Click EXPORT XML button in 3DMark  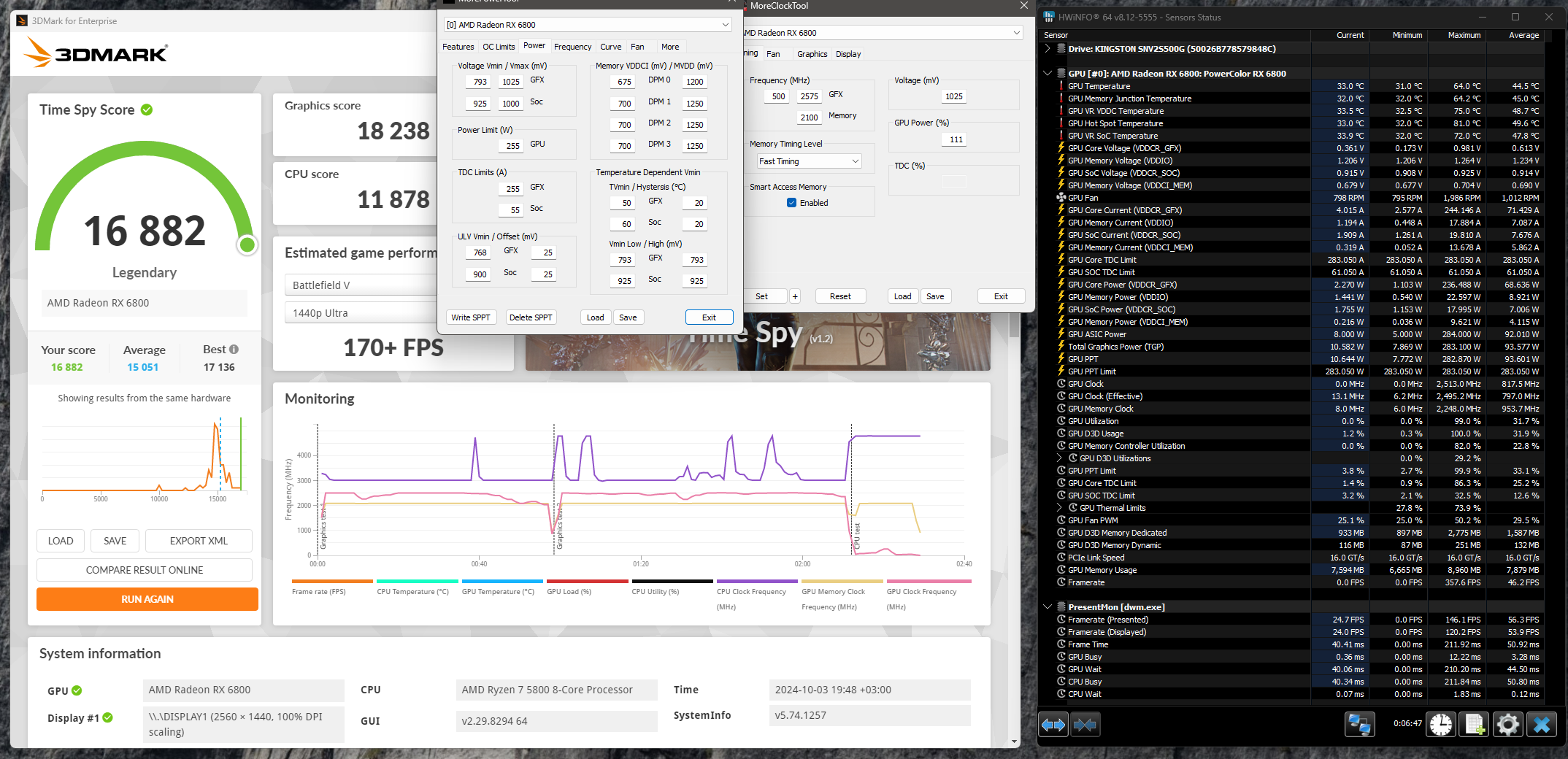[199, 541]
